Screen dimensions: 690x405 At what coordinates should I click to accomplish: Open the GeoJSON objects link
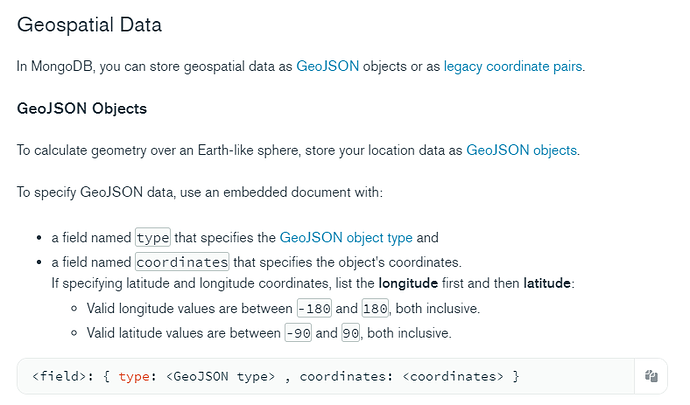coord(521,150)
